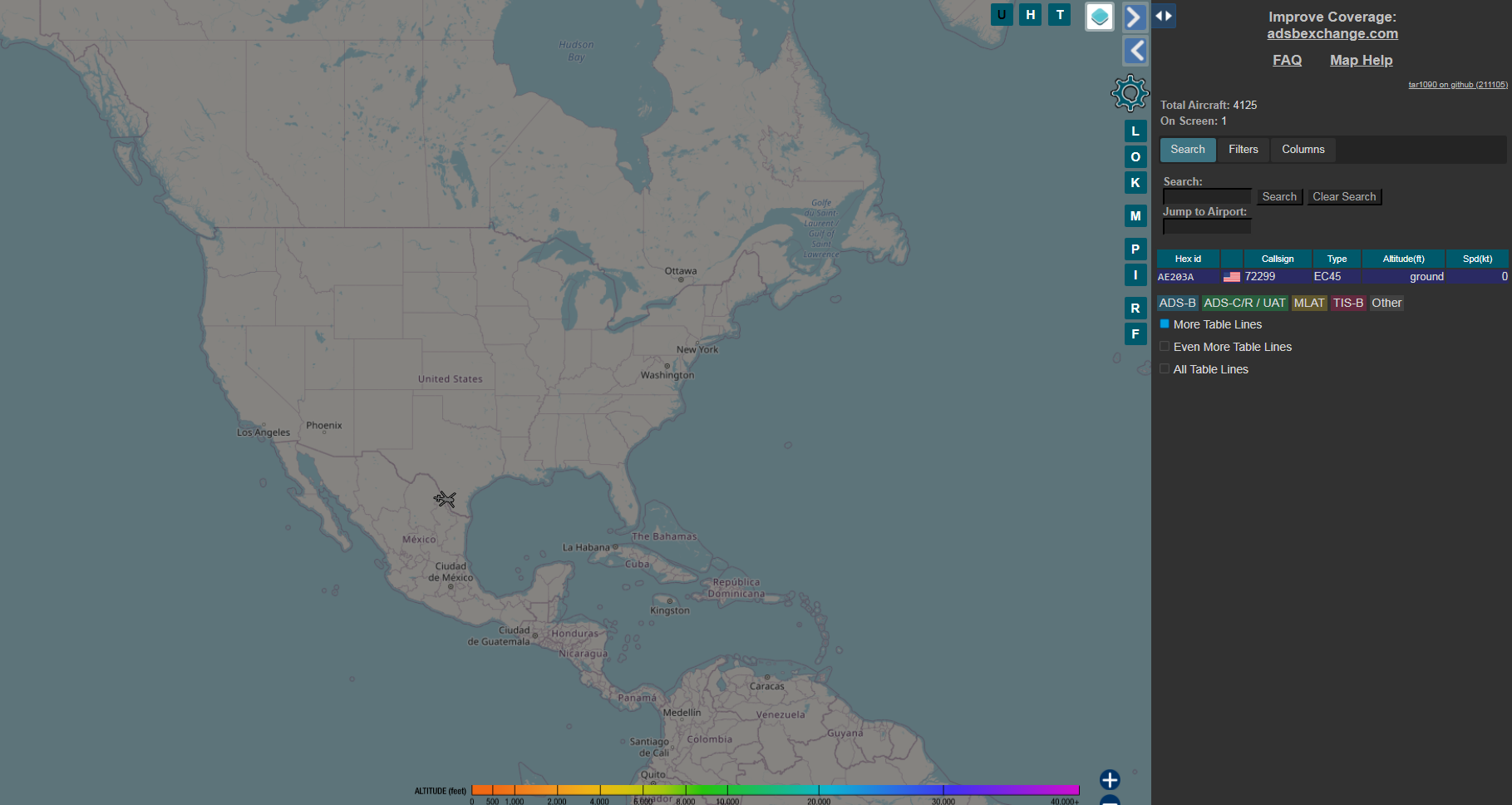The height and width of the screenshot is (805, 1512).
Task: Zoom in with the plus button
Action: pos(1110,779)
